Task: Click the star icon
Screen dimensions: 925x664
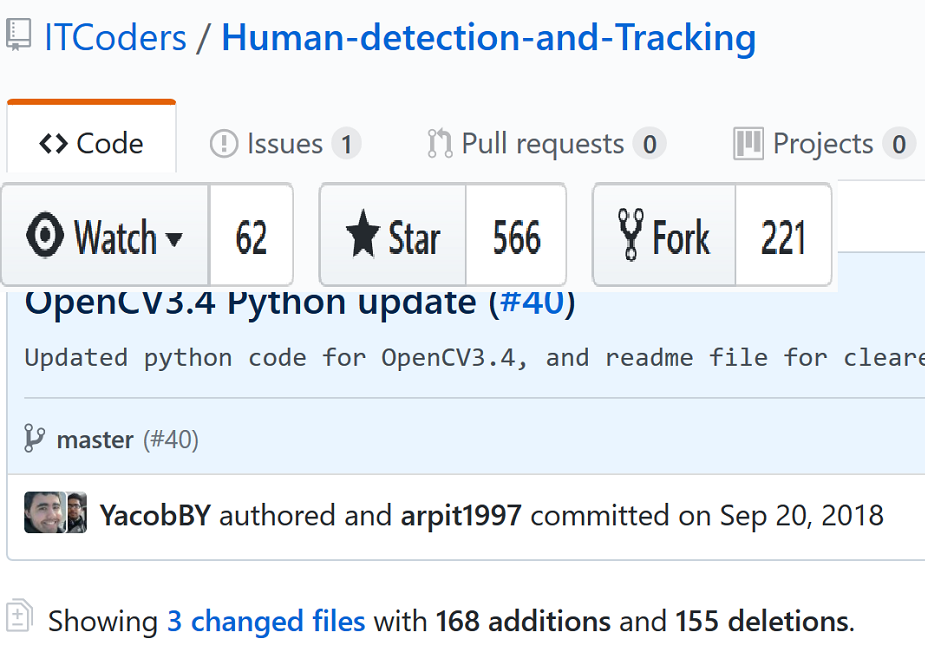Action: (x=362, y=234)
